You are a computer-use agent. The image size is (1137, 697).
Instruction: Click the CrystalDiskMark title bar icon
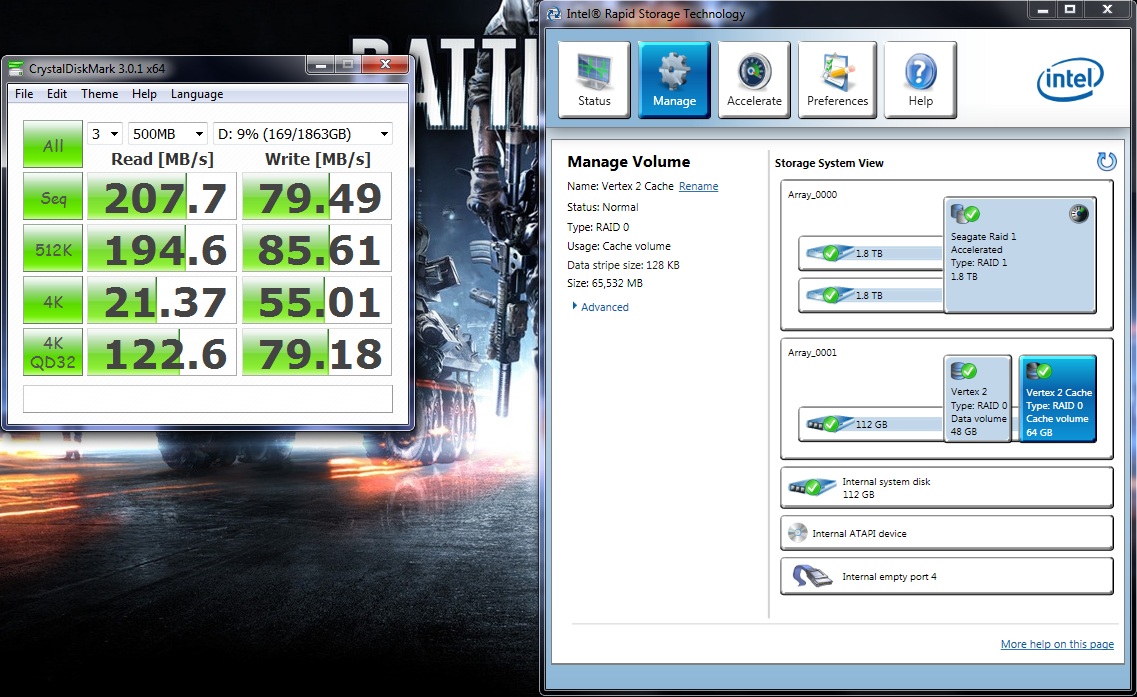[x=15, y=69]
